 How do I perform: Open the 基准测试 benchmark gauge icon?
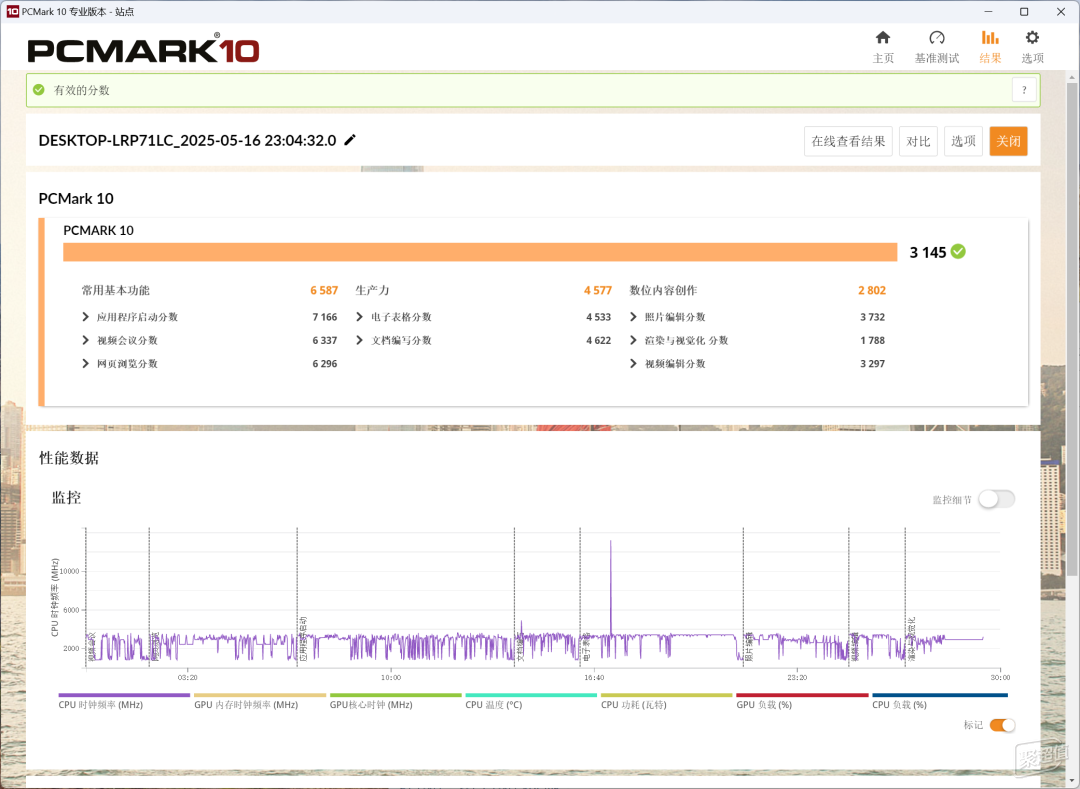(937, 38)
